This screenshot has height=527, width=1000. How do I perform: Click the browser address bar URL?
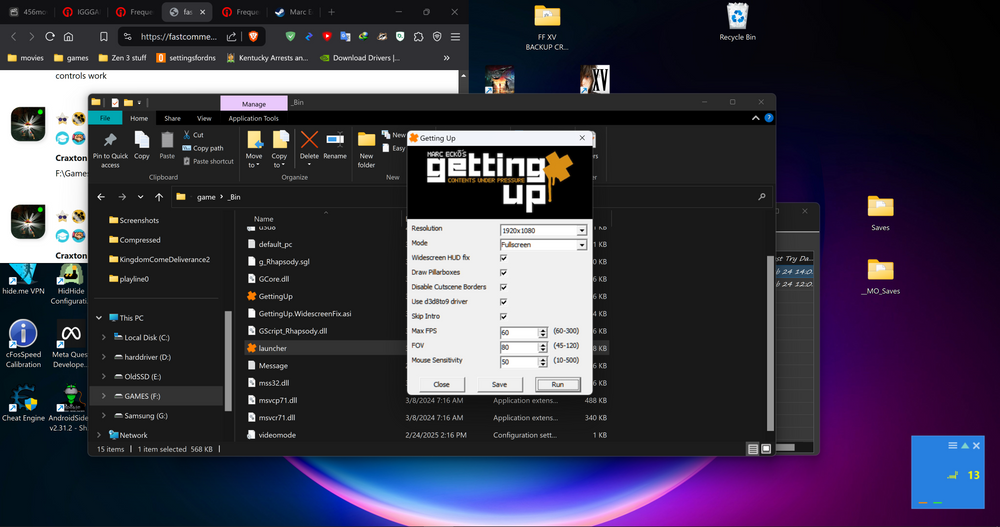click(179, 36)
